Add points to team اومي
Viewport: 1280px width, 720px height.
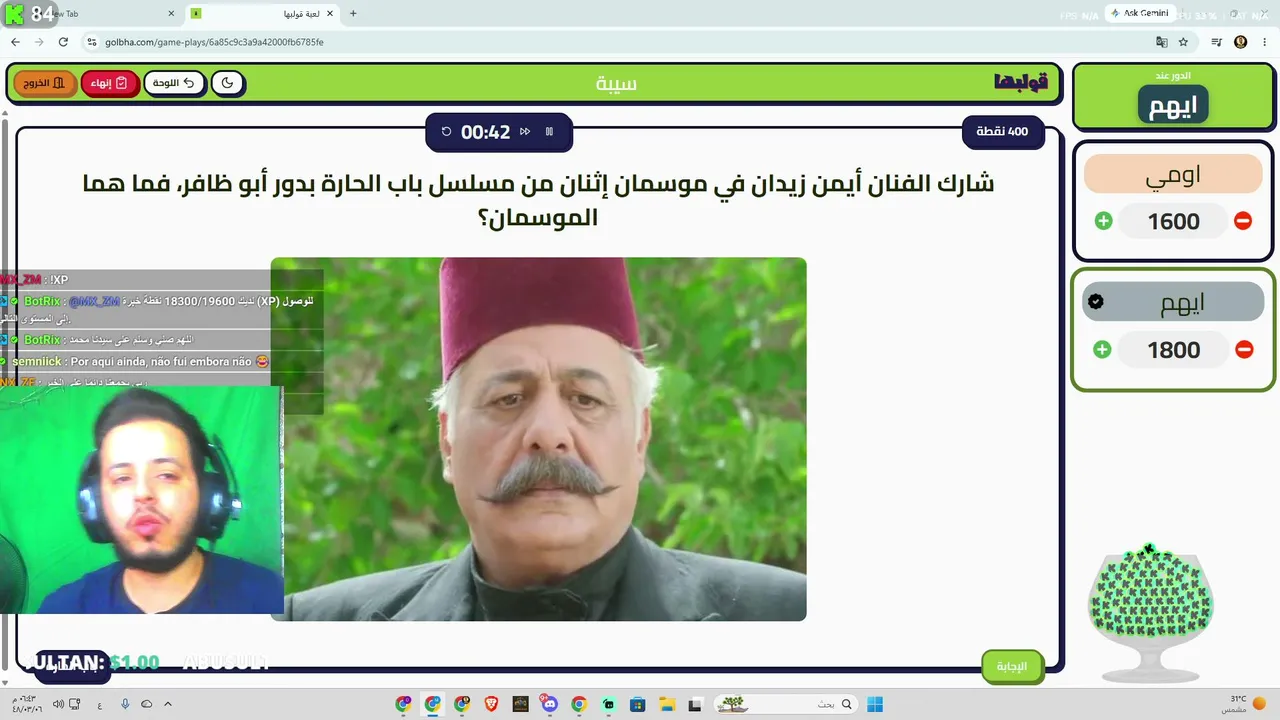coord(1103,221)
